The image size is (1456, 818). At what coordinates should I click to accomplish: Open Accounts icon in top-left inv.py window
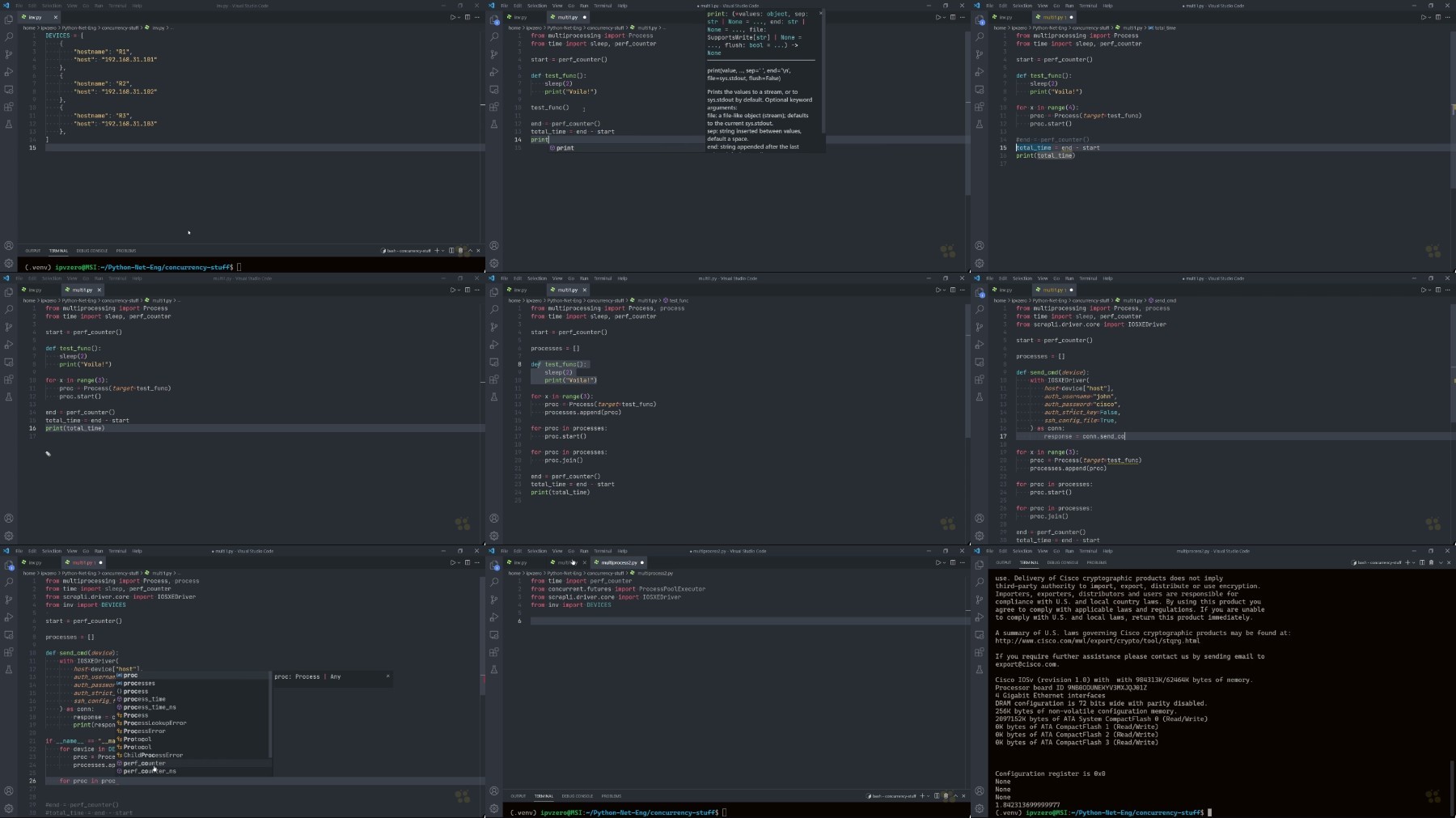tap(9, 245)
